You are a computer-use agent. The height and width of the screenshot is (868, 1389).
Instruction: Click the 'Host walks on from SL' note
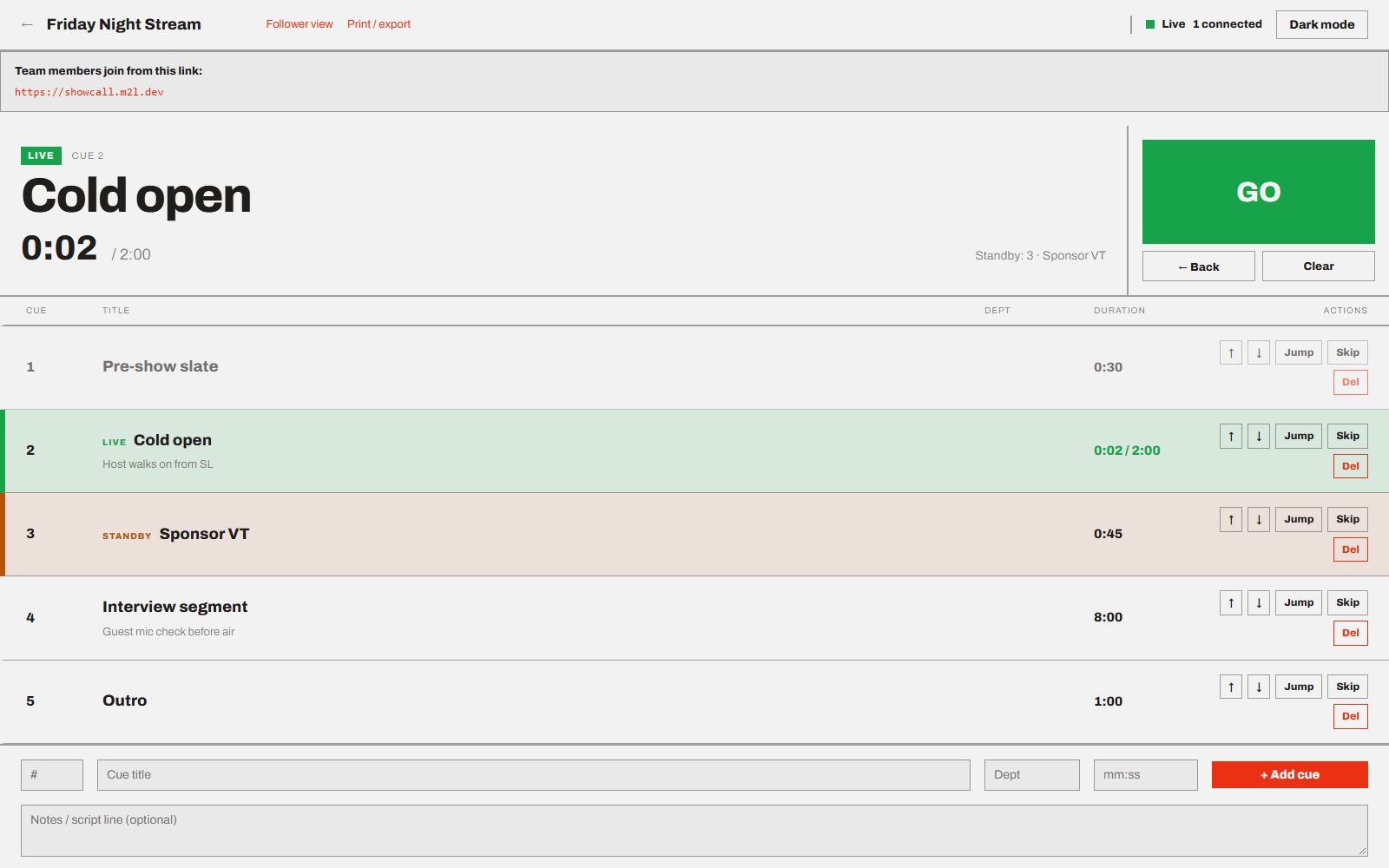coord(158,464)
